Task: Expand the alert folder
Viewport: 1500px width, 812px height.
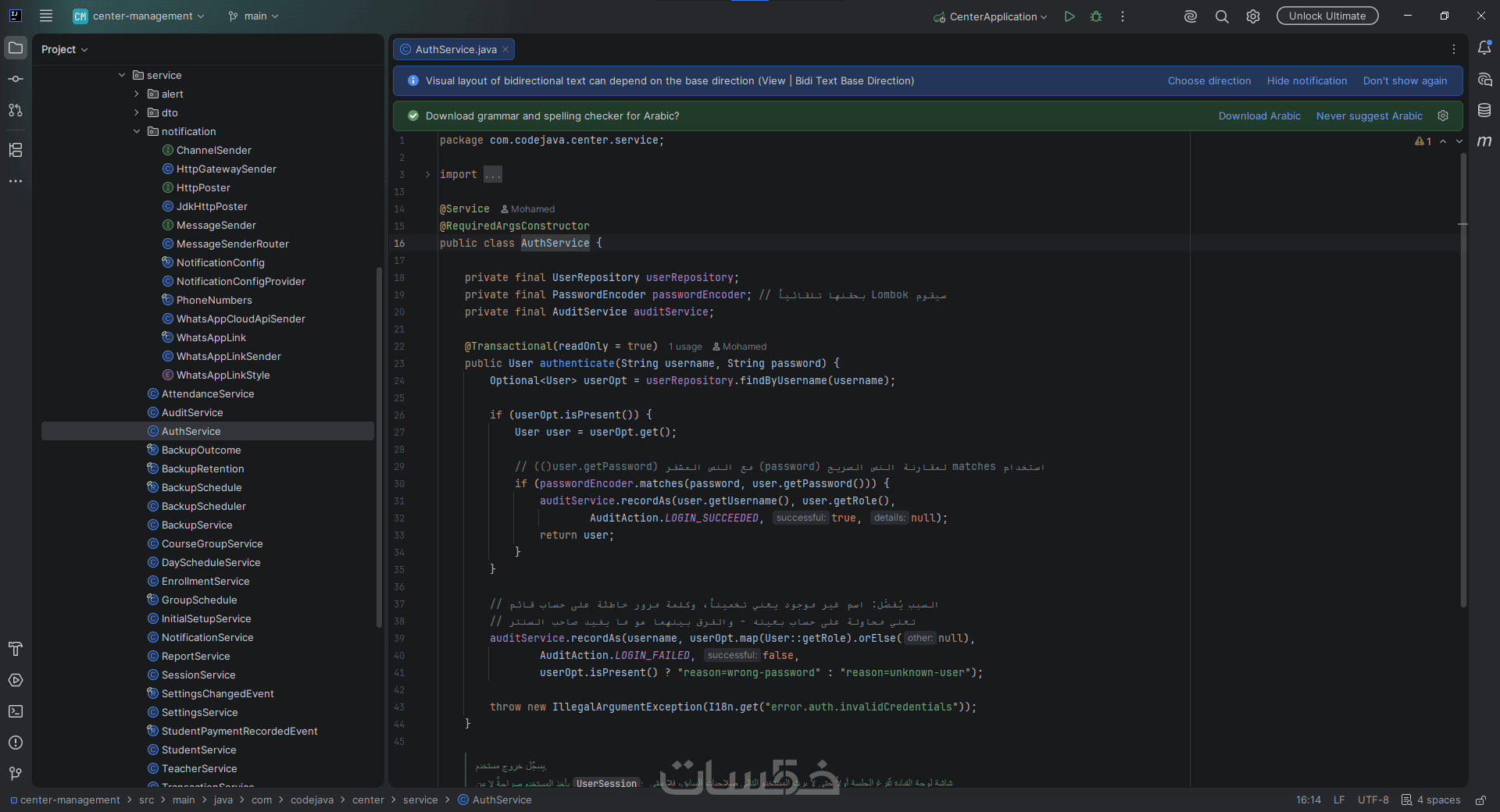Action: point(137,94)
